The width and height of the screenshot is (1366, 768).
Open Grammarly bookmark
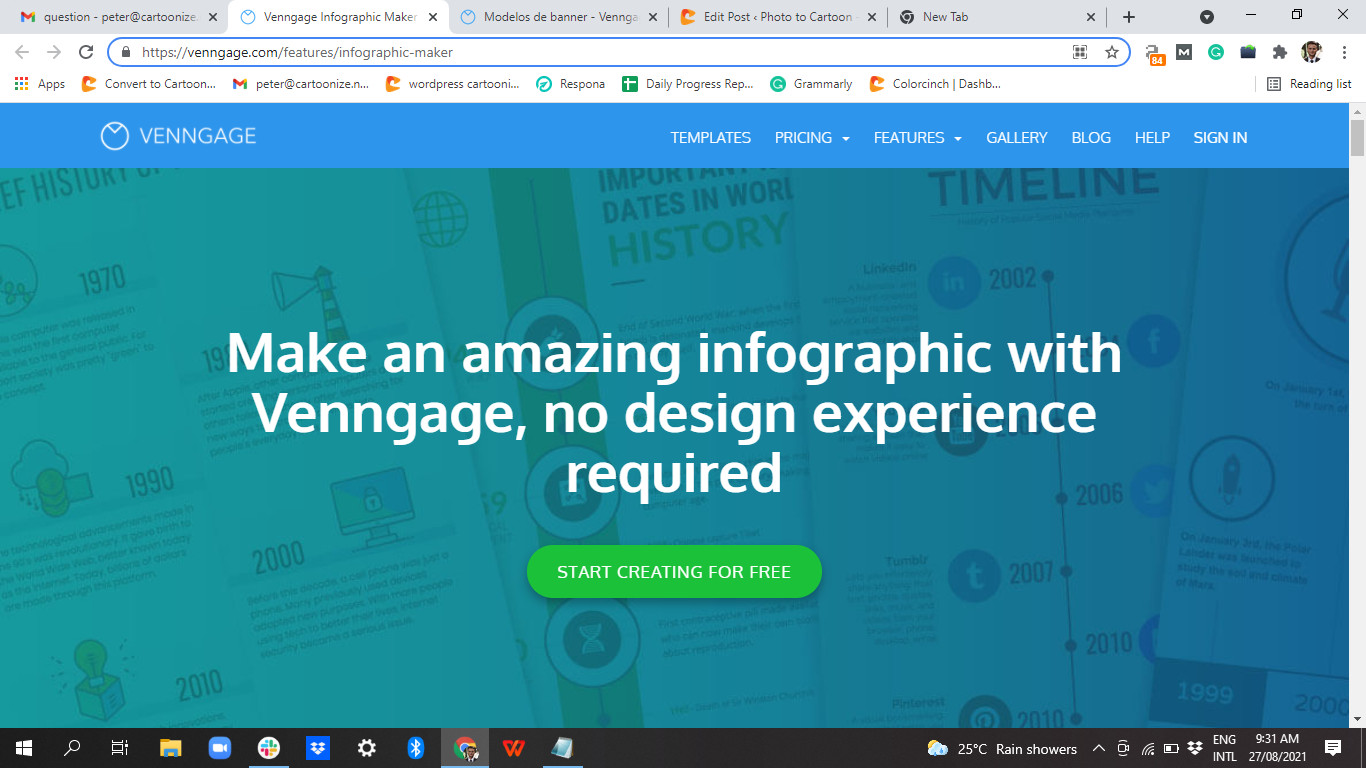tap(811, 84)
